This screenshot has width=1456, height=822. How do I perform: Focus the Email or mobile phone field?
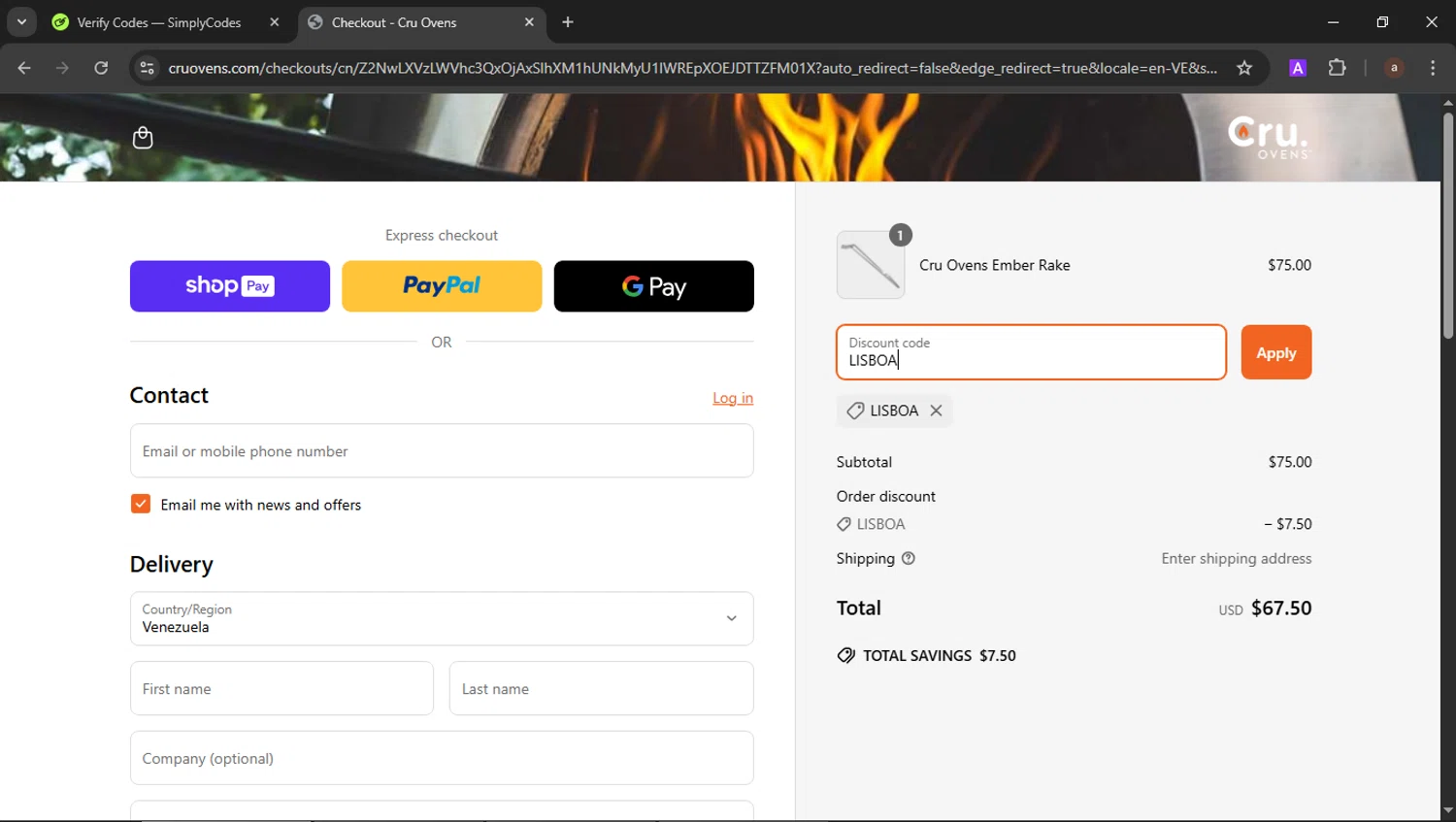[x=442, y=450]
